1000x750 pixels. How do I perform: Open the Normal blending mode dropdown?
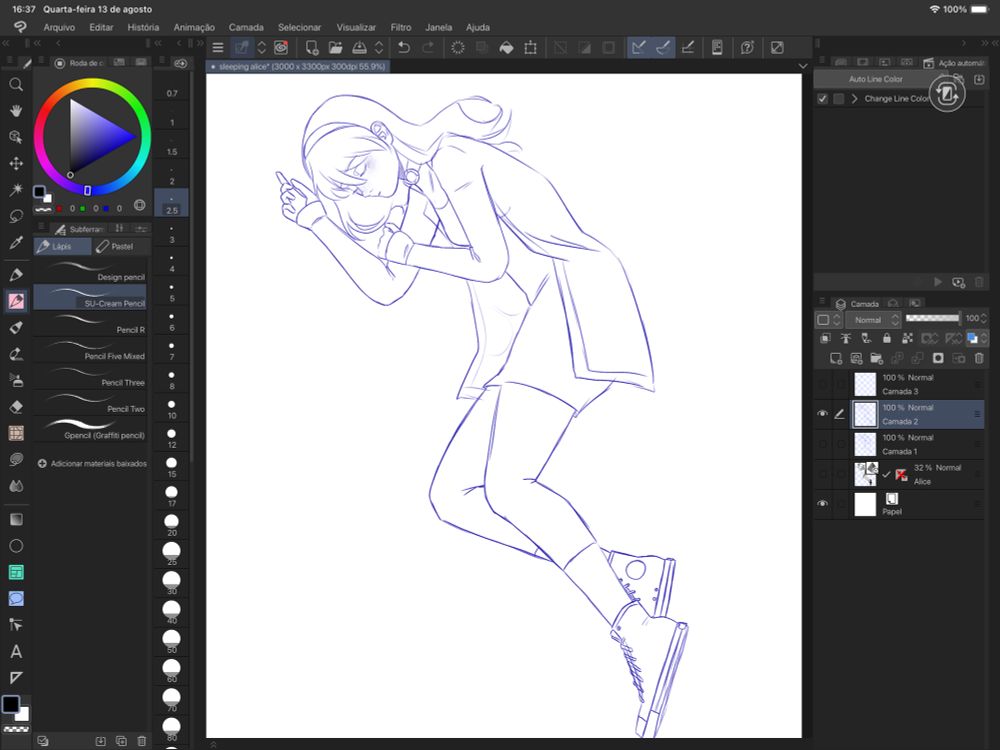pyautogui.click(x=872, y=319)
